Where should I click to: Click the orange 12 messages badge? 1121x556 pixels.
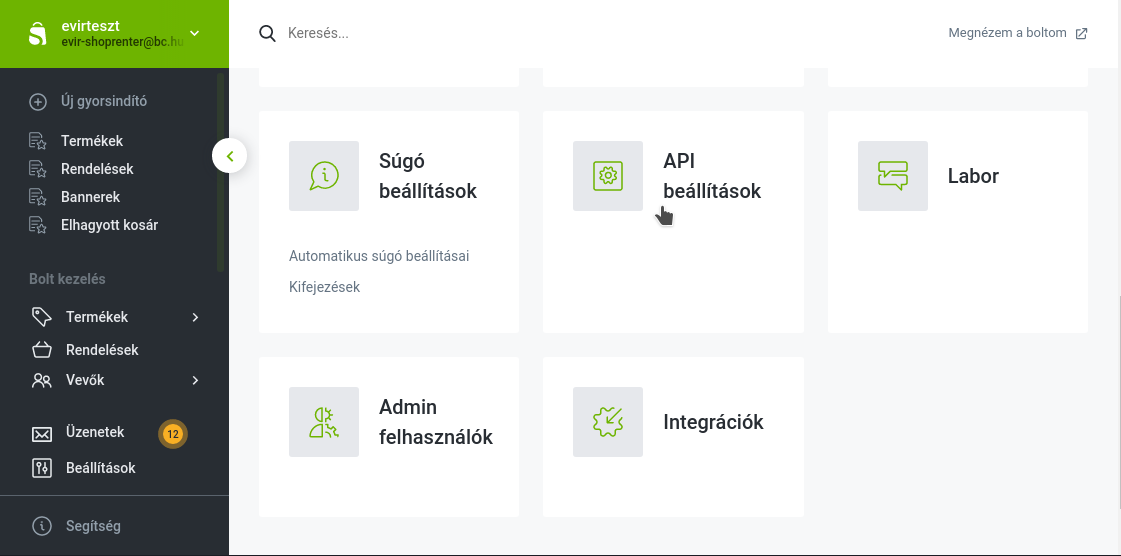coord(172,434)
